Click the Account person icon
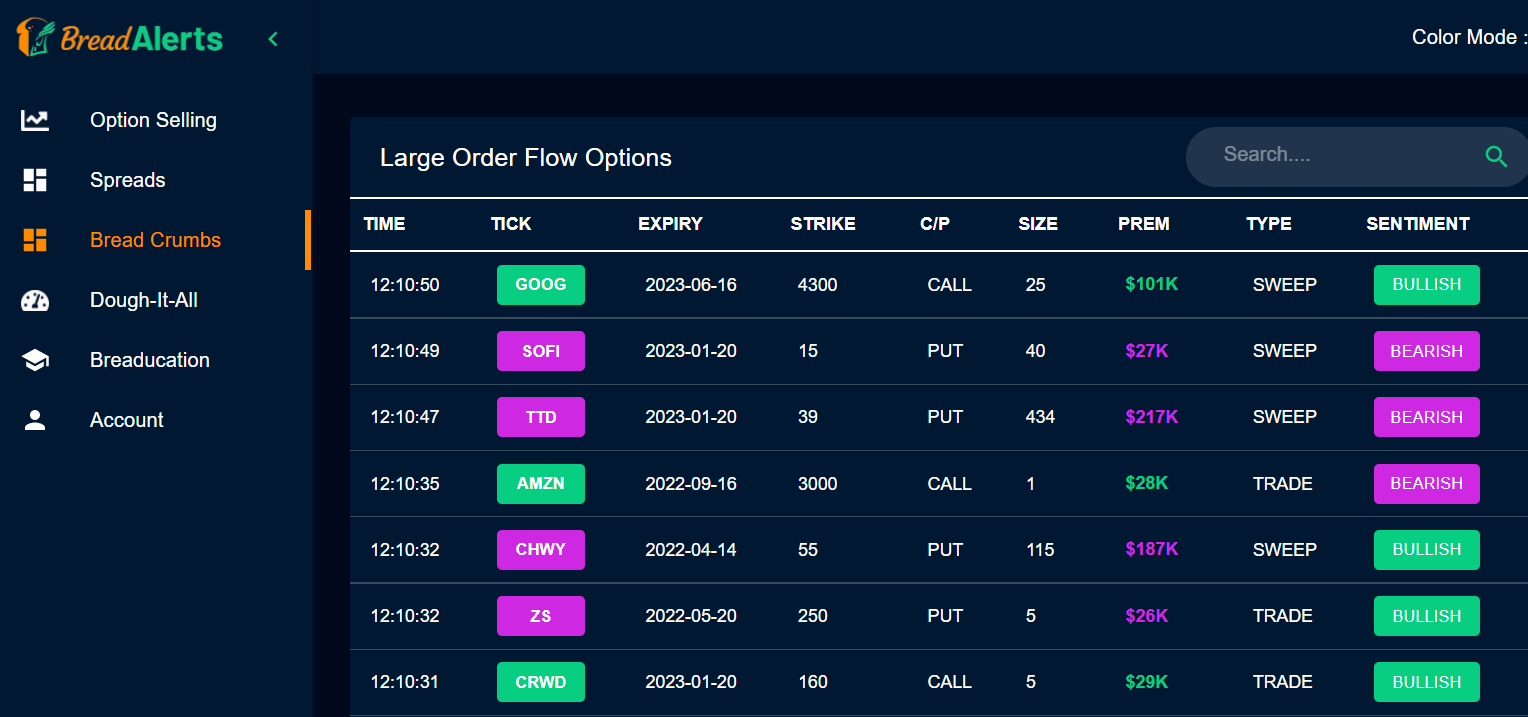This screenshot has width=1528, height=717. click(35, 420)
